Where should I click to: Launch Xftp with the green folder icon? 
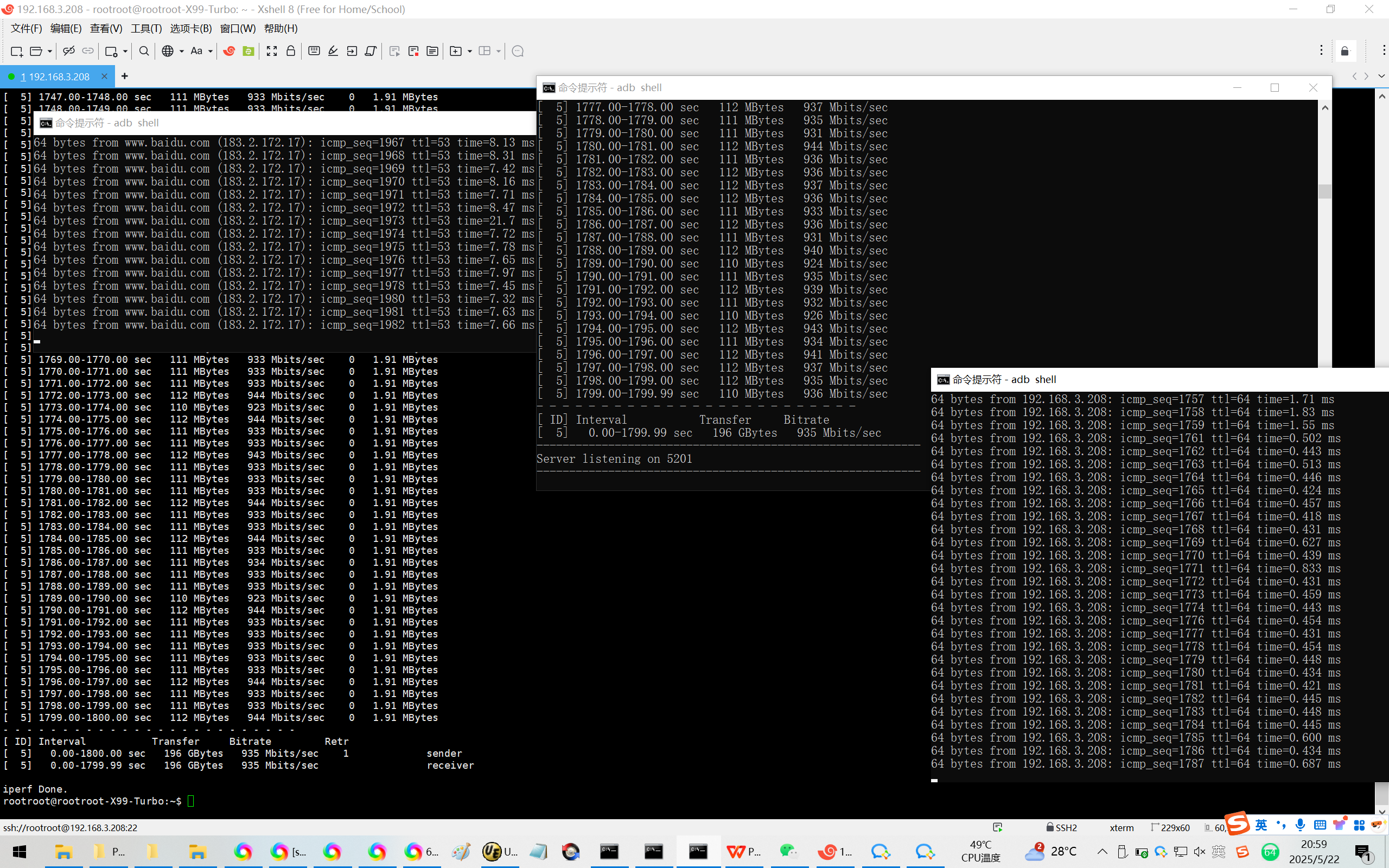249,51
